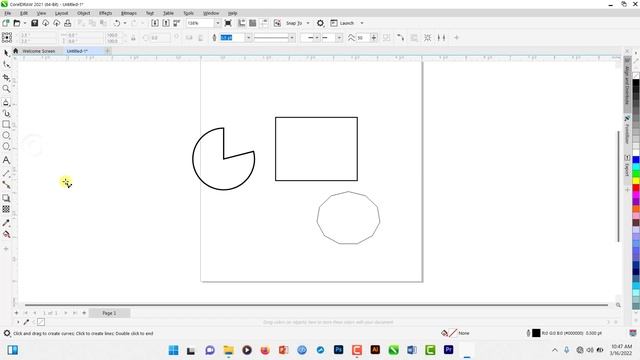This screenshot has height=360, width=640.
Task: Switch to the Welcome Screen tab
Action: [x=38, y=51]
